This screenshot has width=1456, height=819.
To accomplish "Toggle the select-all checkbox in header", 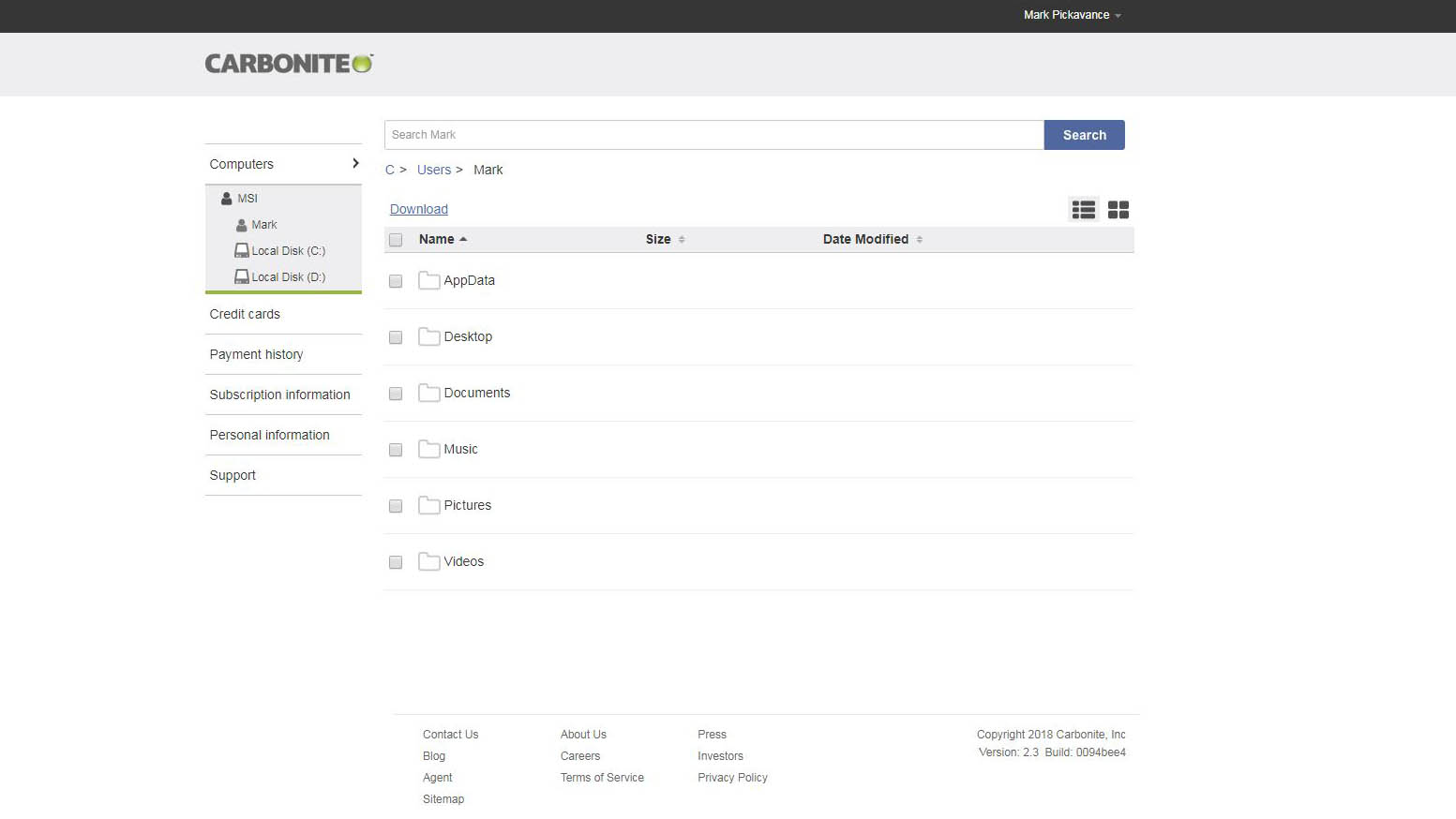I will tap(396, 240).
